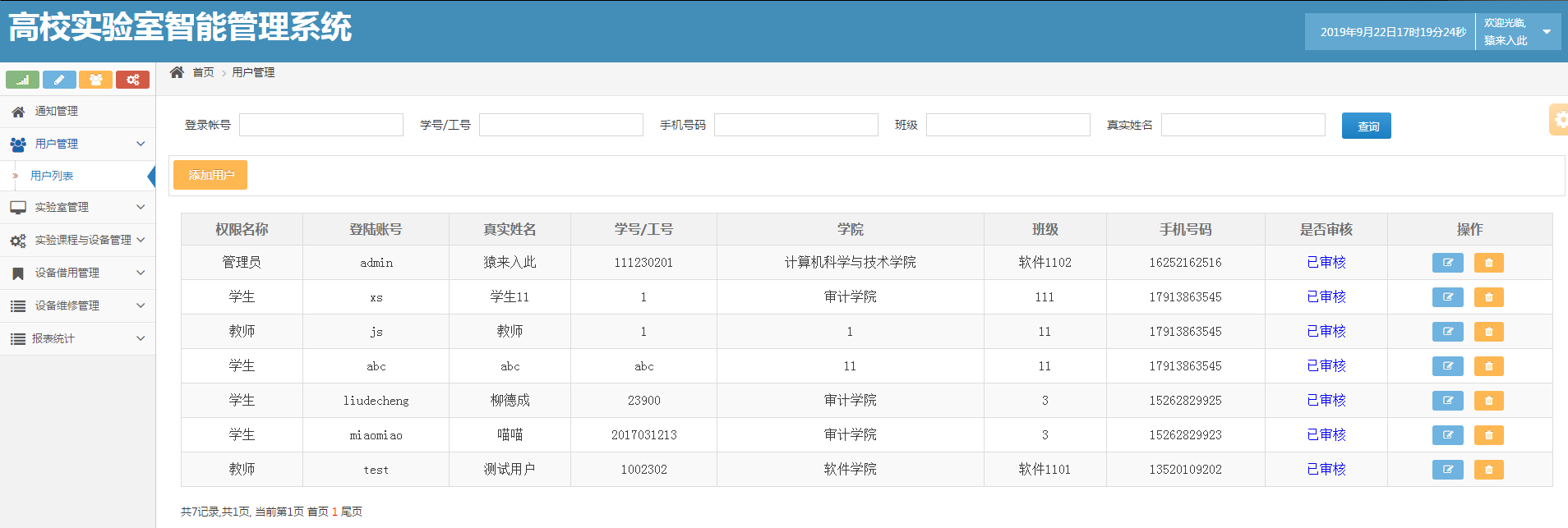The image size is (1568, 528).
Task: Delete the test user row
Action: (1489, 470)
